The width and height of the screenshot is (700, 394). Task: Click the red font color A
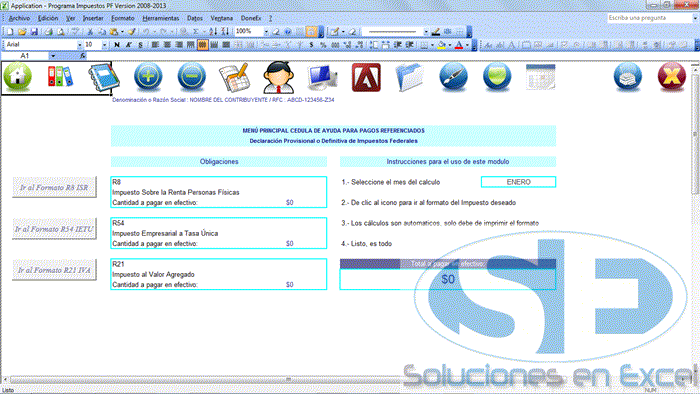pos(459,45)
